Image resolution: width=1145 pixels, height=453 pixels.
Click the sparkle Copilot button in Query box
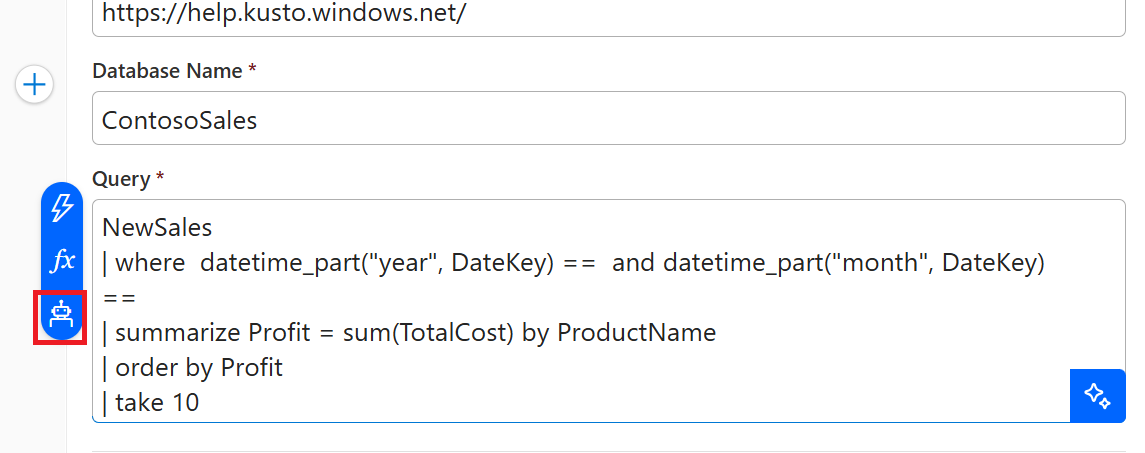pos(1097,396)
